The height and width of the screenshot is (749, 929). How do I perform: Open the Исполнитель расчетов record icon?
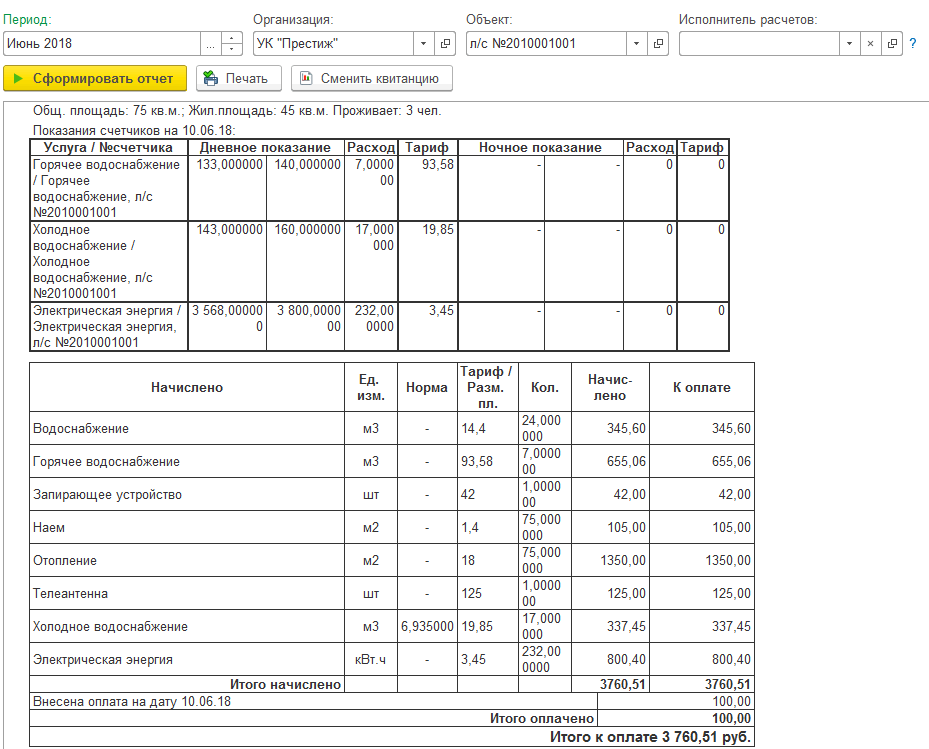coord(892,44)
